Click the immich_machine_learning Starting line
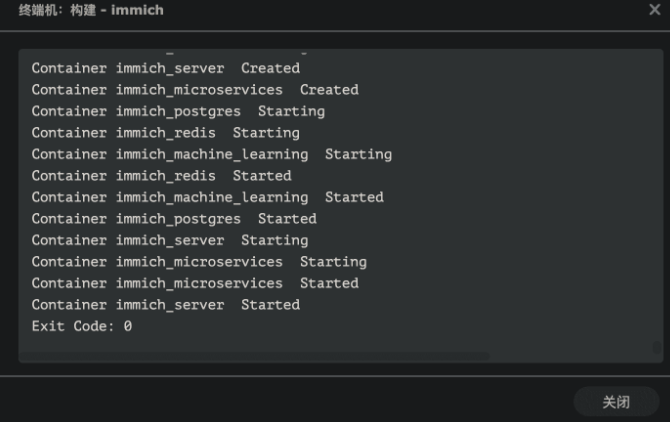Image resolution: width=670 pixels, height=422 pixels. (x=211, y=154)
